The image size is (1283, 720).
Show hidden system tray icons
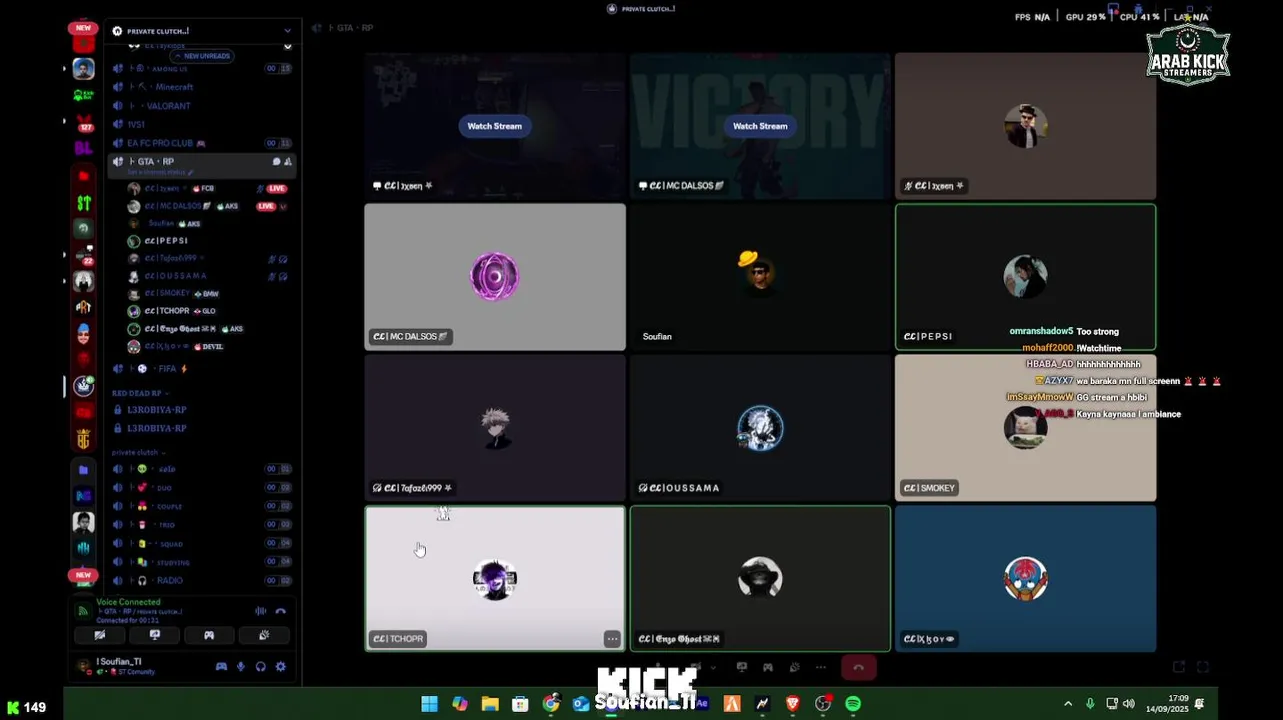pos(1068,704)
